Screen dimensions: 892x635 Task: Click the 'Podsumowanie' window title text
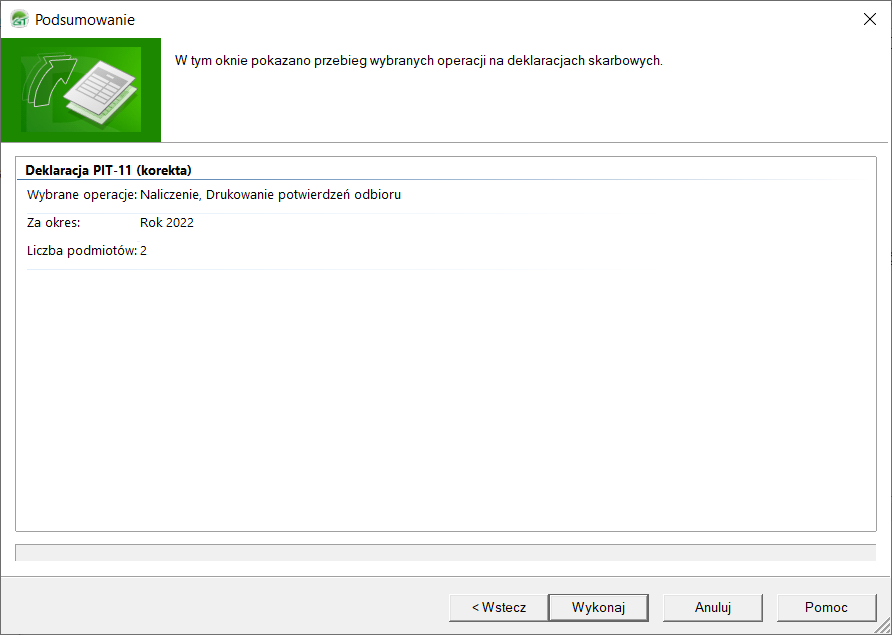coord(85,19)
